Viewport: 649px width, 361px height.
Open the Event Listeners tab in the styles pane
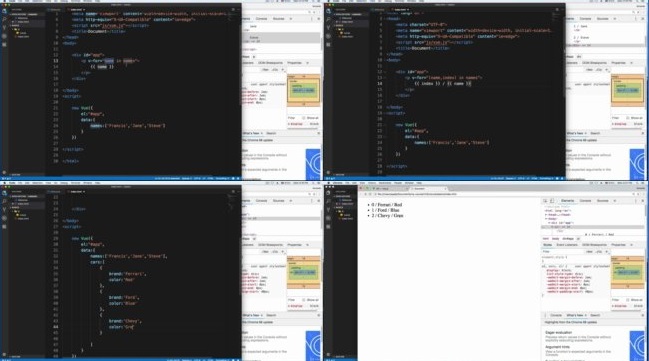click(x=567, y=245)
